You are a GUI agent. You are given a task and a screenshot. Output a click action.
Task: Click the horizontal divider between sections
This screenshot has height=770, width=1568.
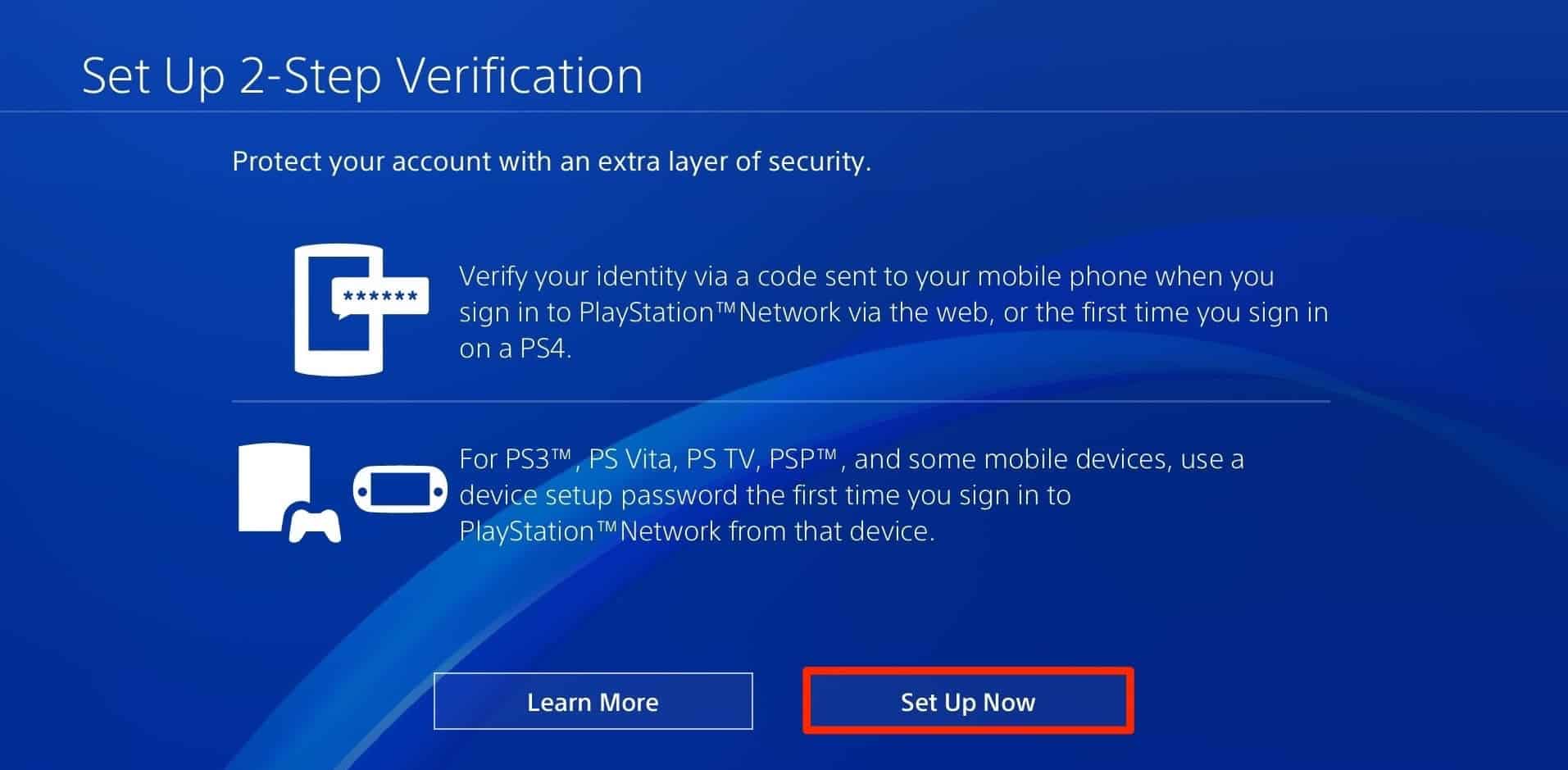780,402
